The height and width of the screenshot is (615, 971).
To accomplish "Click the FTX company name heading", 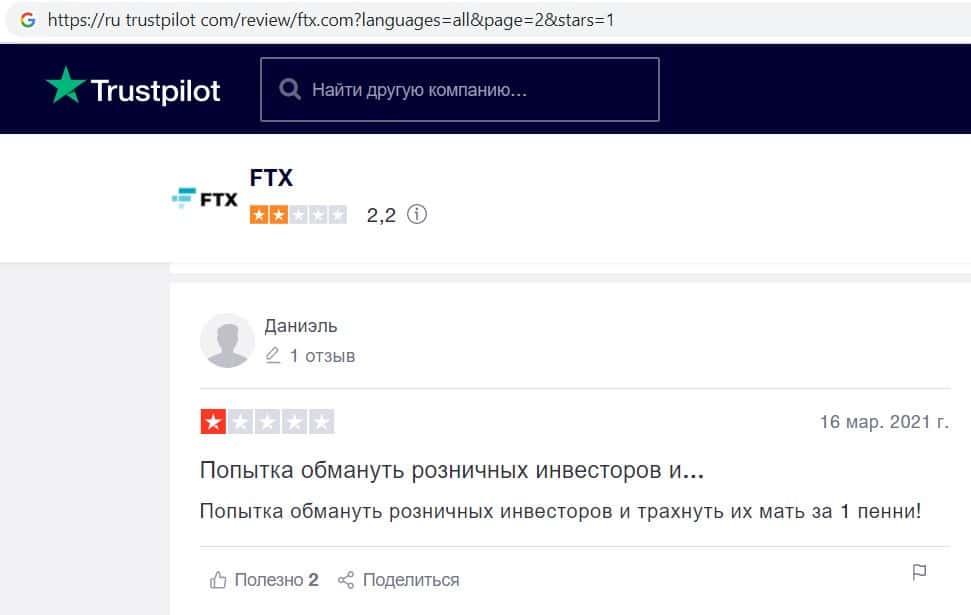I will tap(271, 178).
